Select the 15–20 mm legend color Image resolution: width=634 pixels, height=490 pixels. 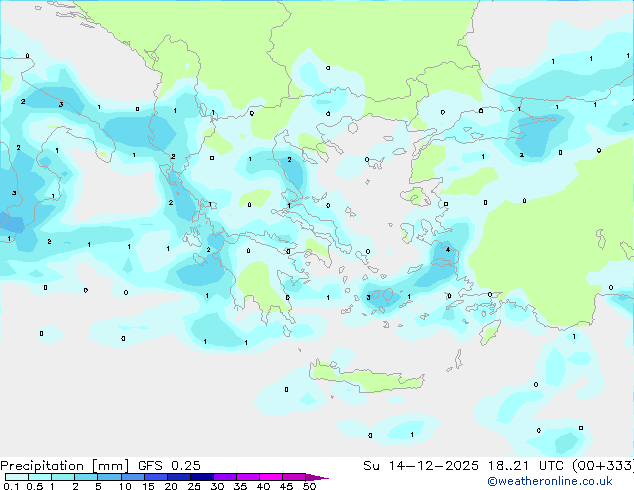click(155, 477)
